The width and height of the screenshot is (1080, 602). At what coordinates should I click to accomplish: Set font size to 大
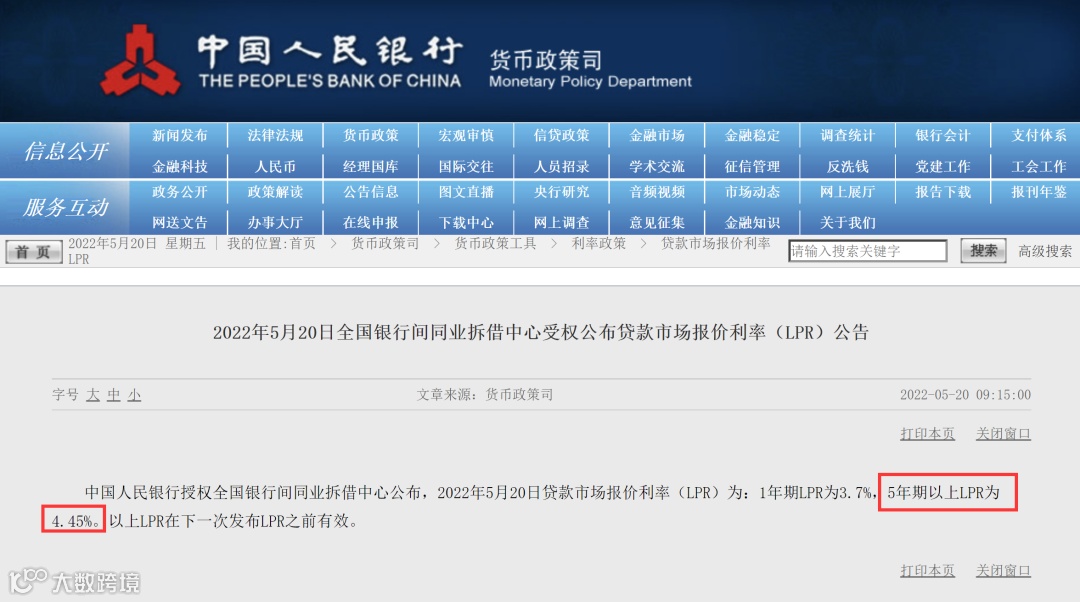click(x=93, y=395)
